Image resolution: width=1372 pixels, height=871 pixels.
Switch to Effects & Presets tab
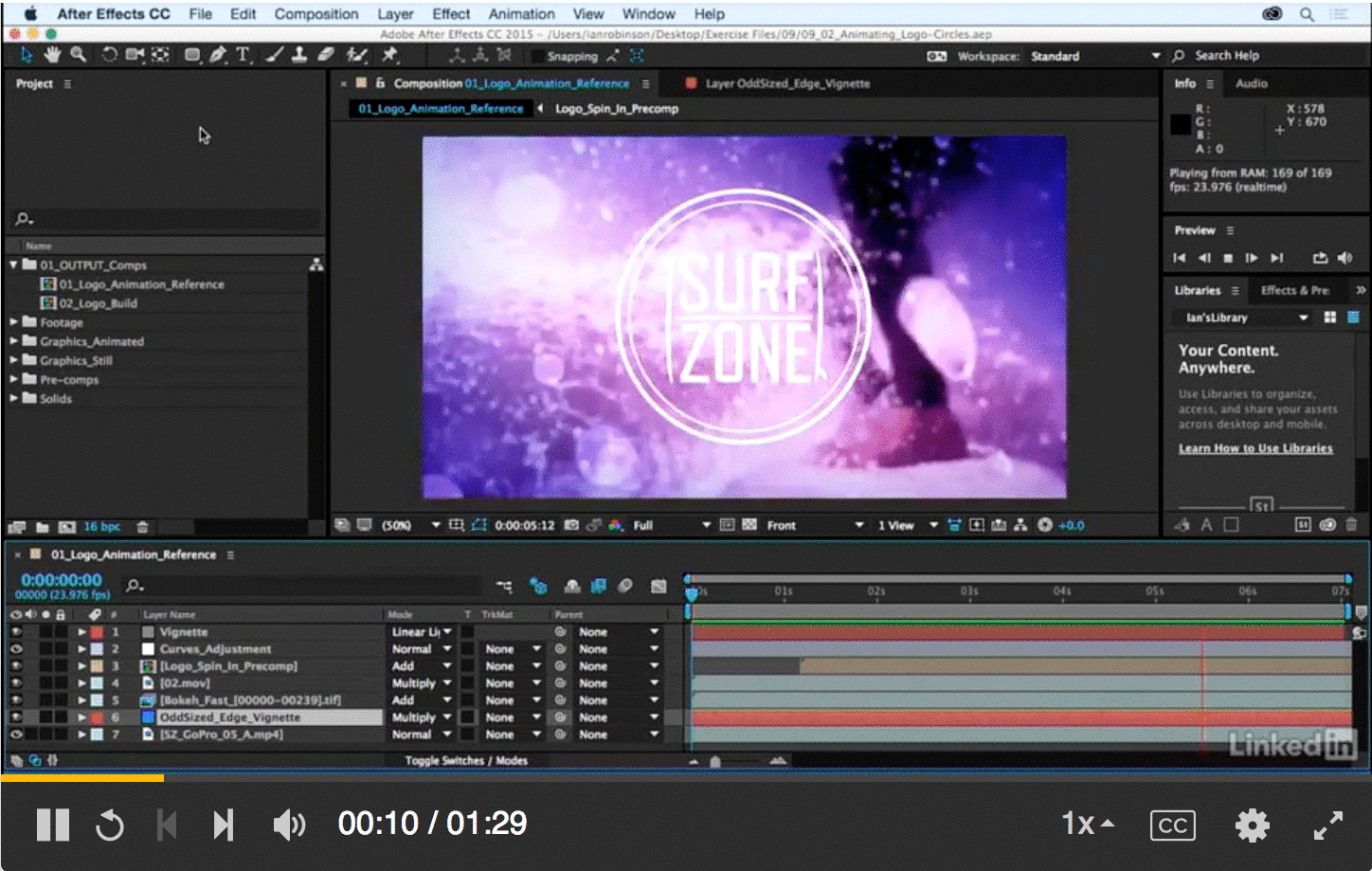click(x=1294, y=290)
